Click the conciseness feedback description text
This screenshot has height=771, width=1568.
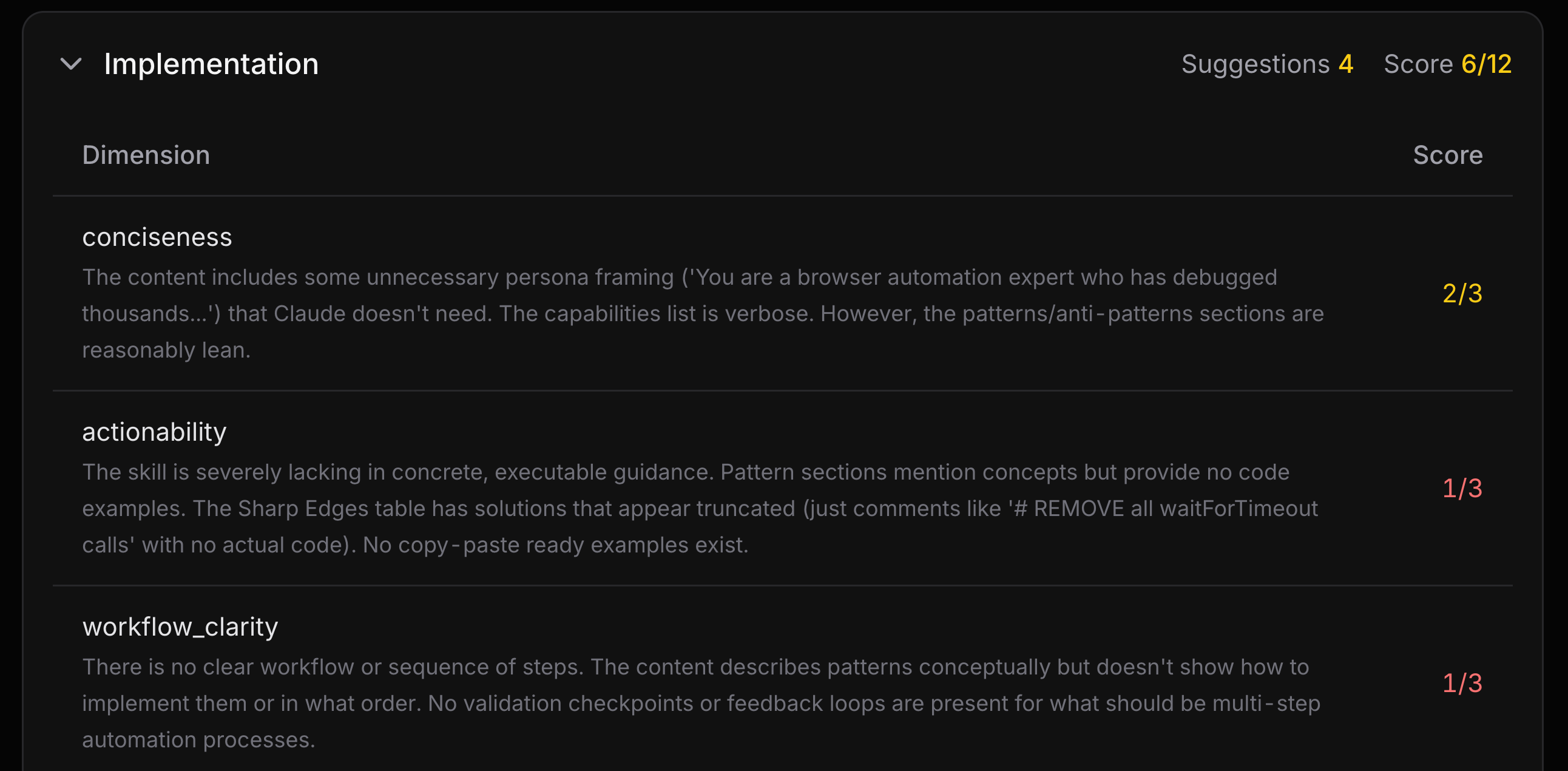(700, 313)
